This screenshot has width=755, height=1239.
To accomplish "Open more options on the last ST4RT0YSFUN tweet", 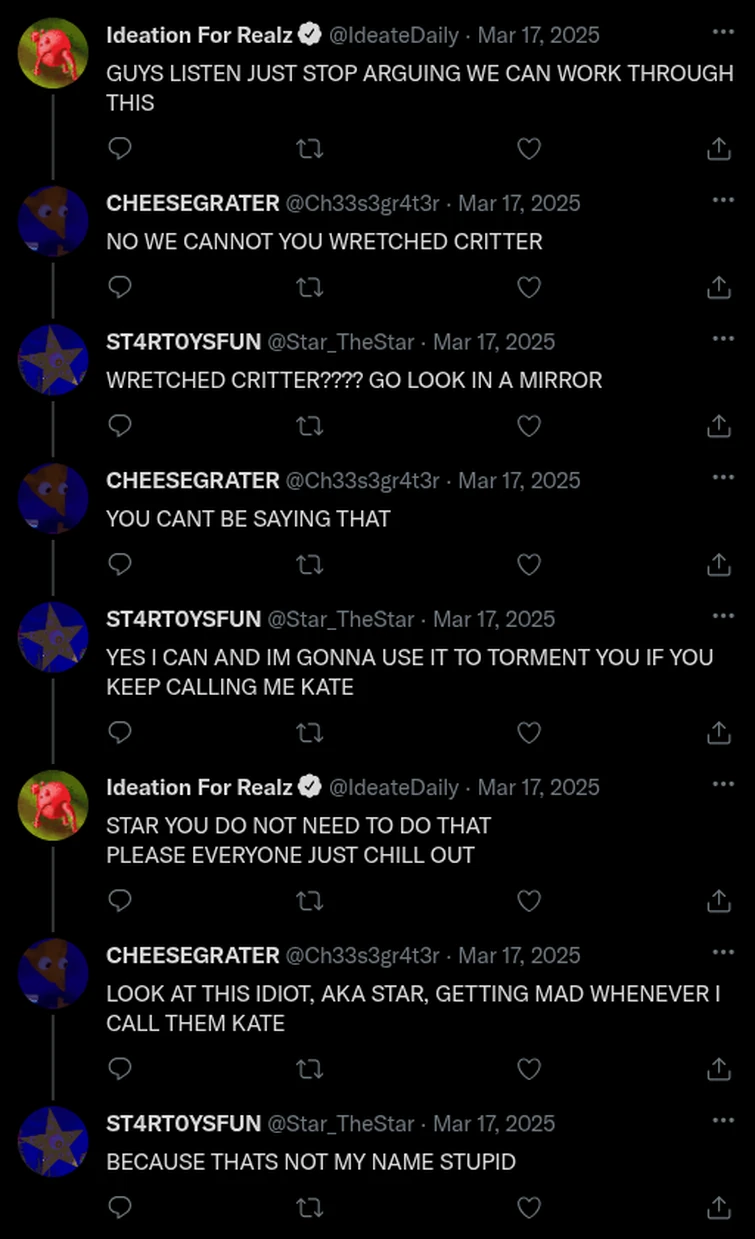I will (x=723, y=1121).
